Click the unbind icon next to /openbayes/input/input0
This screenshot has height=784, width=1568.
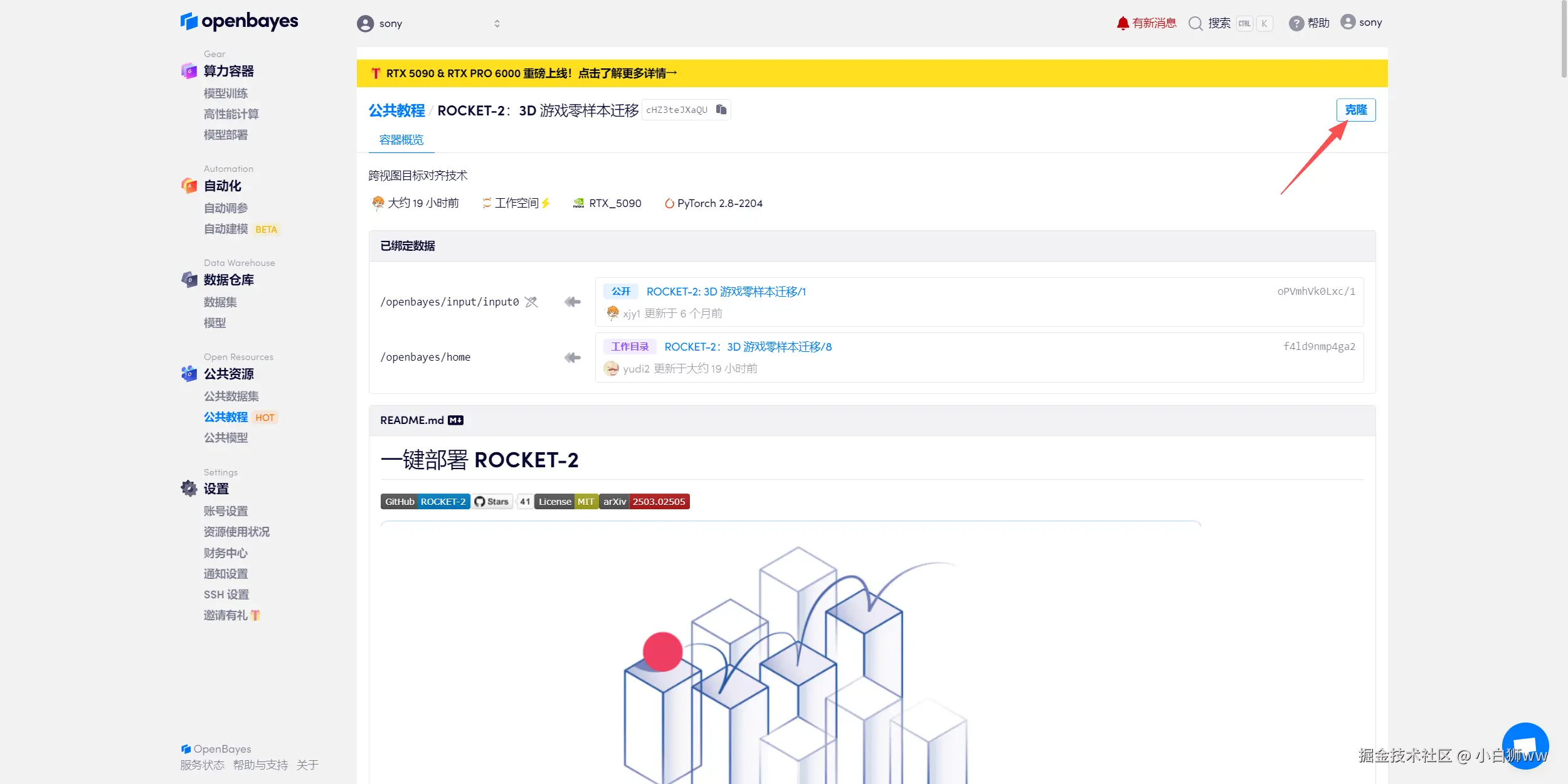coord(531,302)
